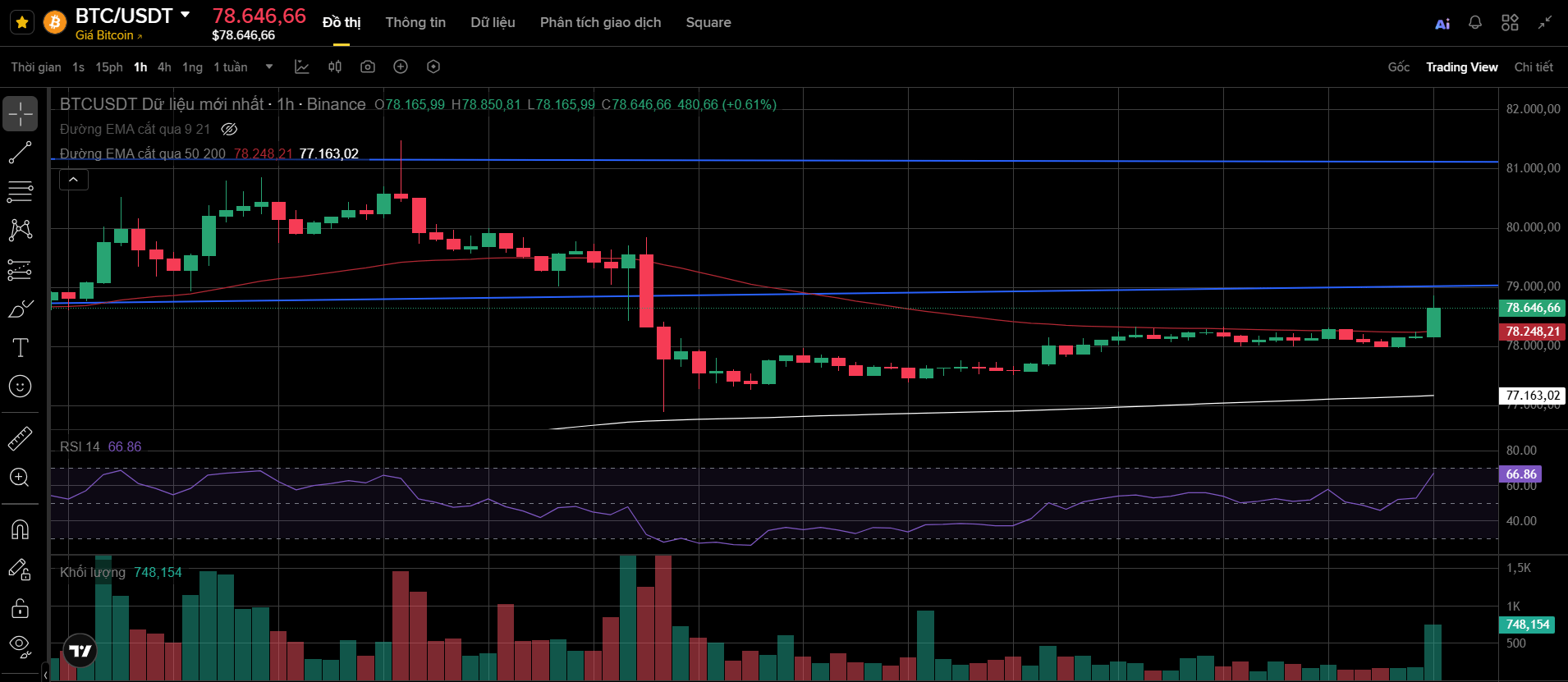Click the white 77.163,02 EMA price tag

click(x=1532, y=396)
